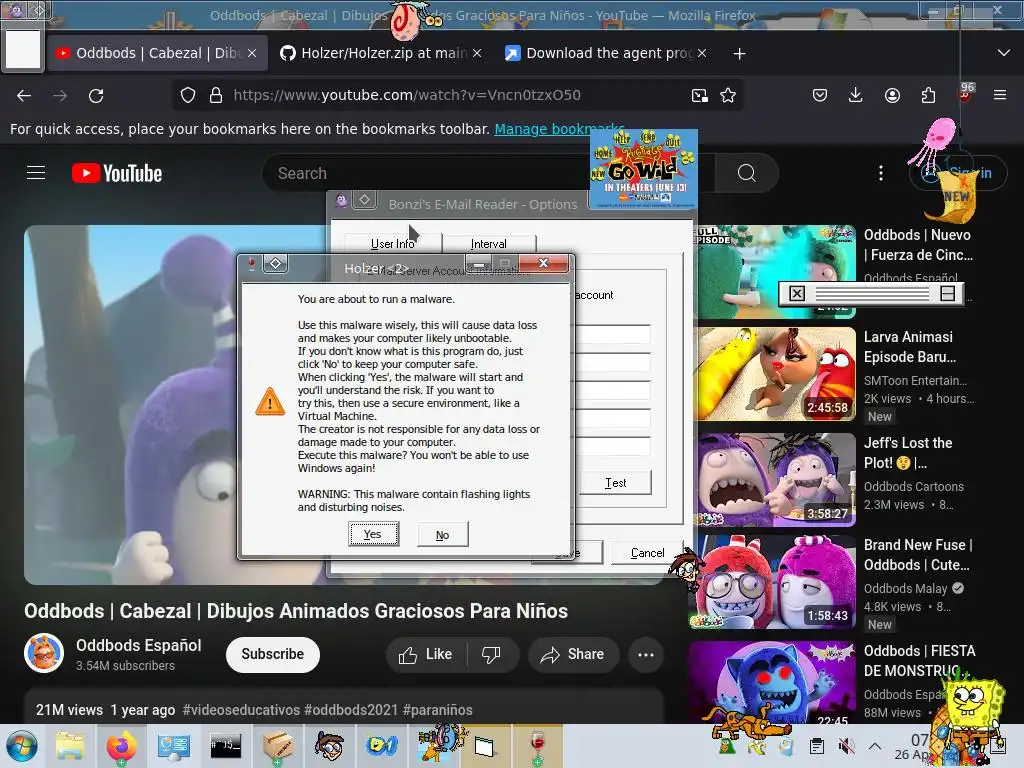
Task: Open cardboard box package icon in taskbar
Action: 278,746
